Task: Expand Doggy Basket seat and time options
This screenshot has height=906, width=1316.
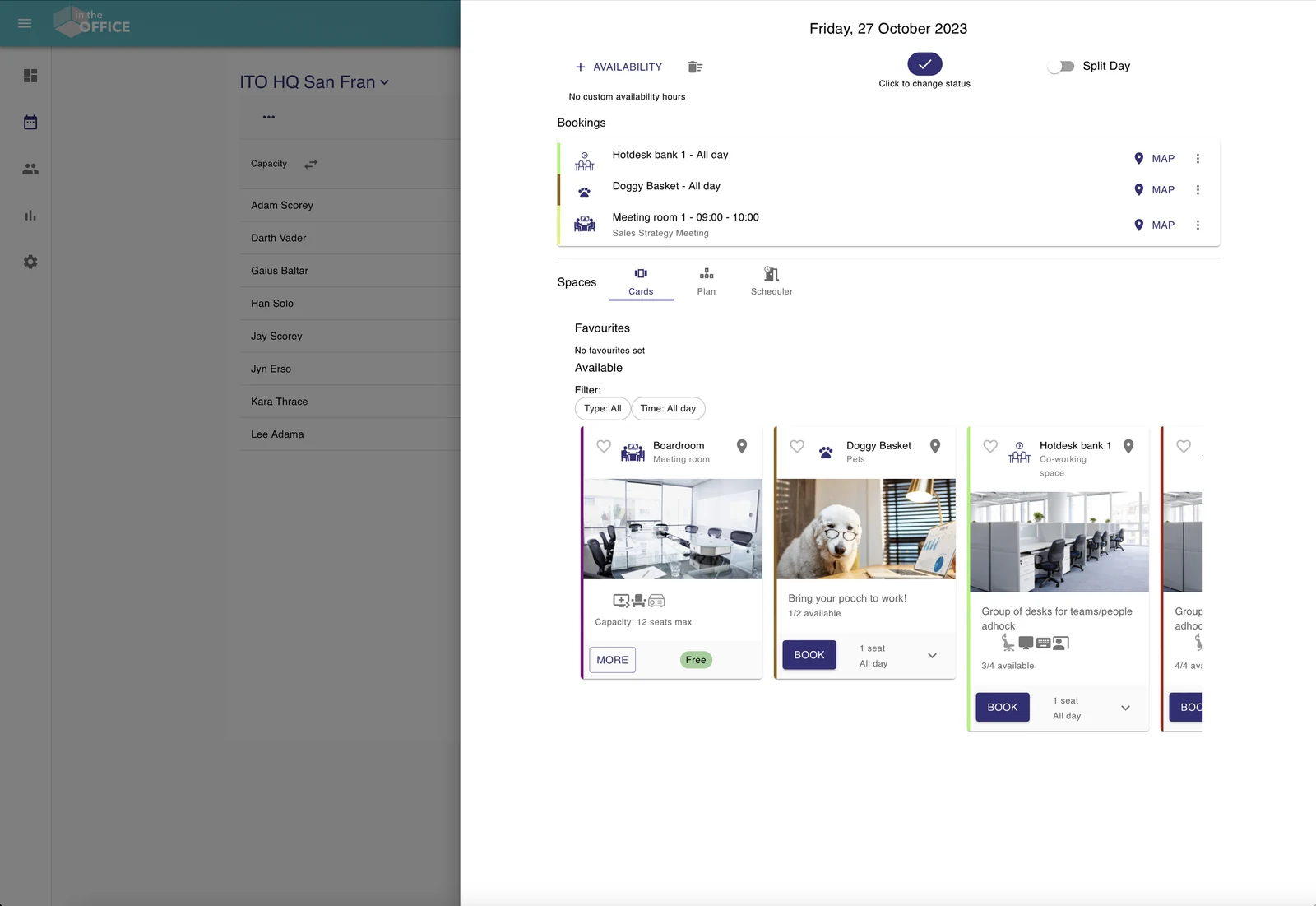Action: pyautogui.click(x=932, y=656)
